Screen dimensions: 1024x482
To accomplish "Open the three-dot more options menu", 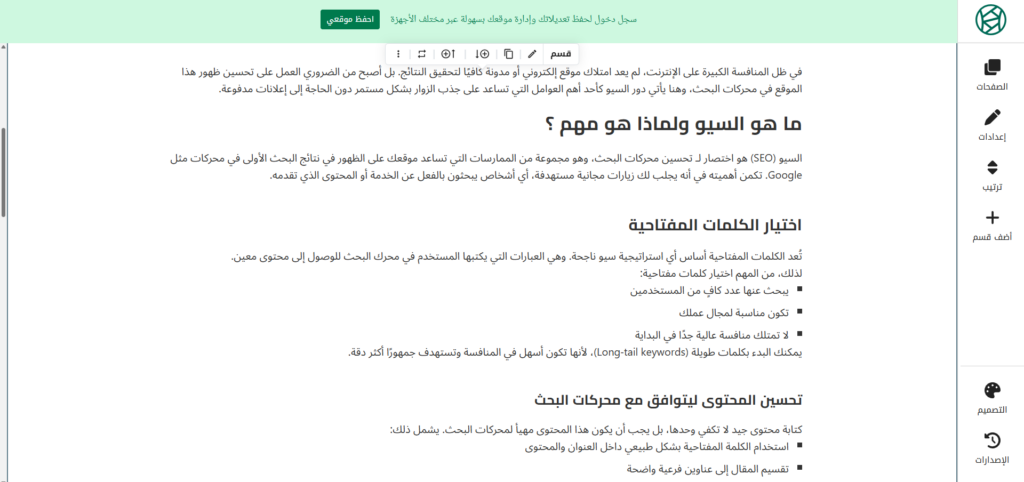I will pyautogui.click(x=398, y=53).
